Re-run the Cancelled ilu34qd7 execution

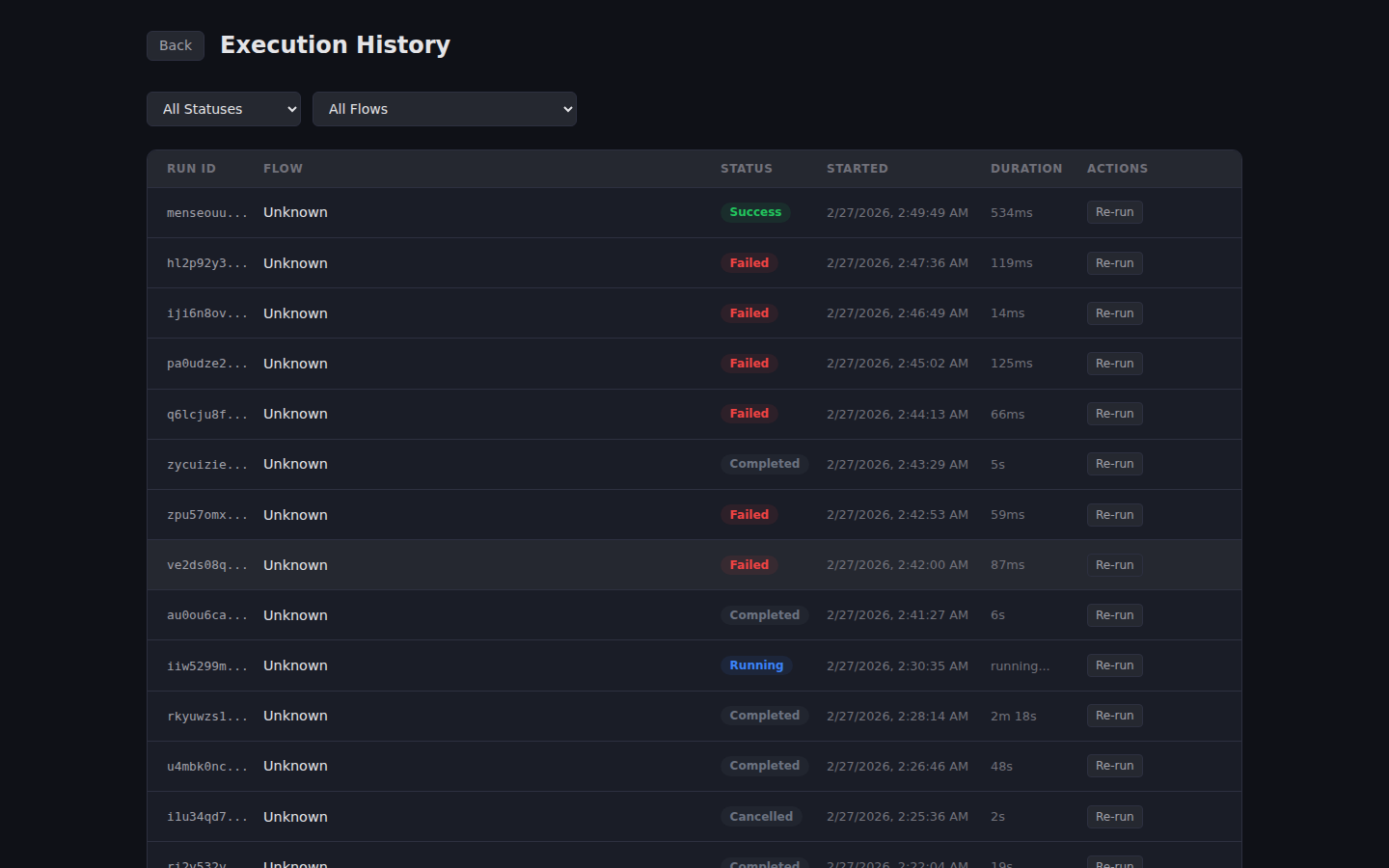point(1114,816)
